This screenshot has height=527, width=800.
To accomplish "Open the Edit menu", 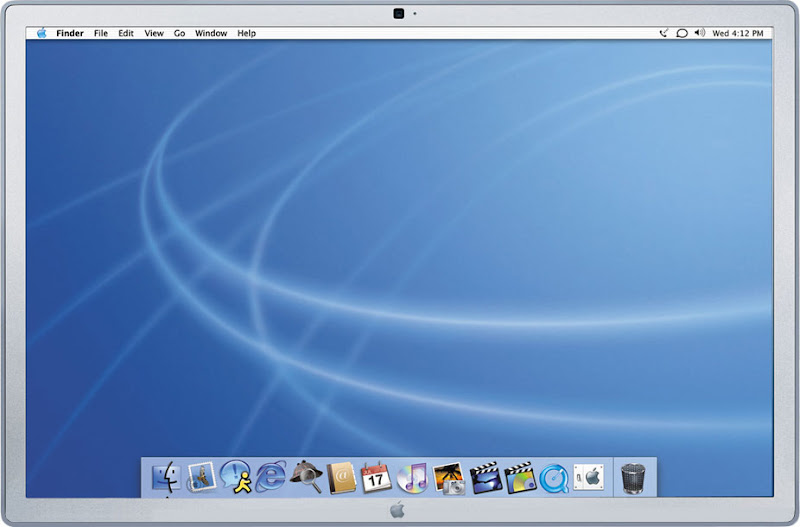I will (x=126, y=33).
